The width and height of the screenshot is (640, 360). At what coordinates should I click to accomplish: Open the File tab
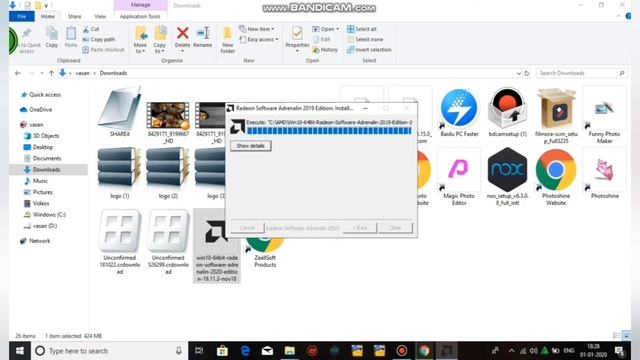(x=22, y=16)
